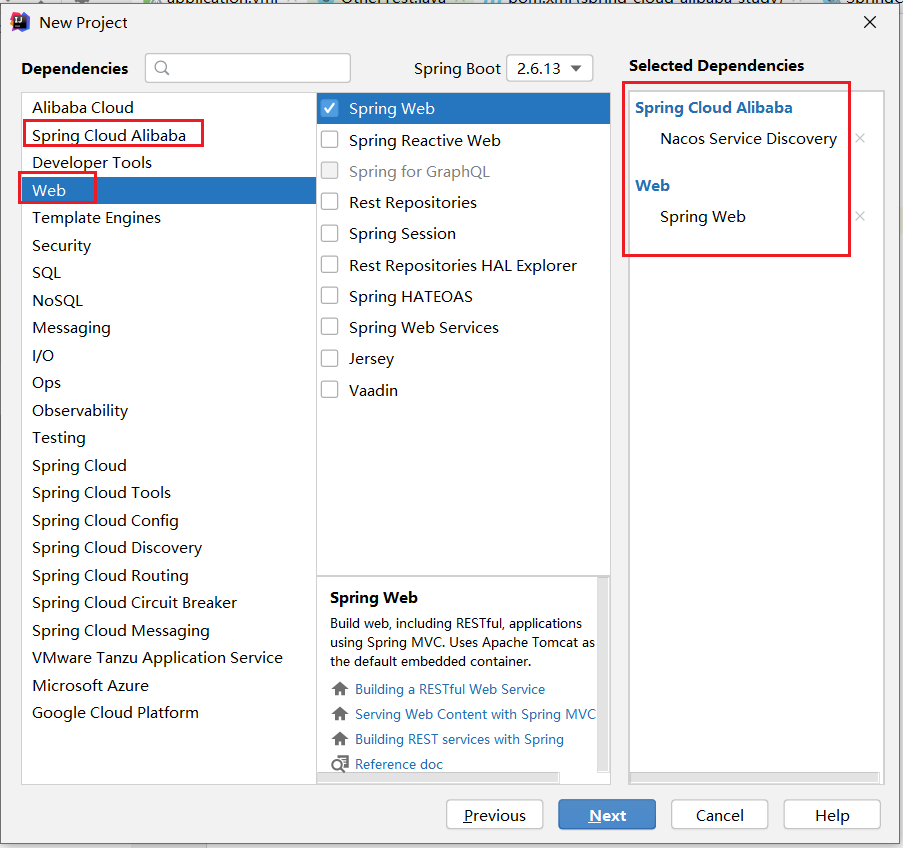
Task: Select the Developer Tools category
Action: (x=169, y=162)
